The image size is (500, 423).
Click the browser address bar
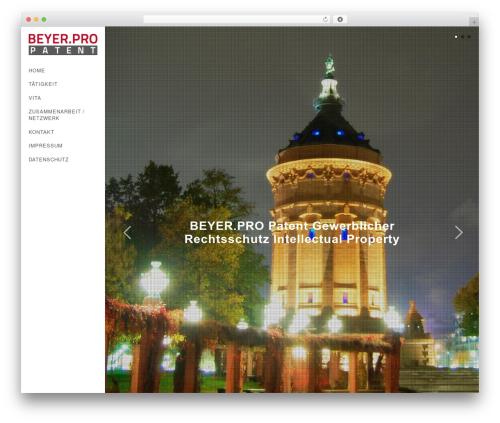point(237,20)
